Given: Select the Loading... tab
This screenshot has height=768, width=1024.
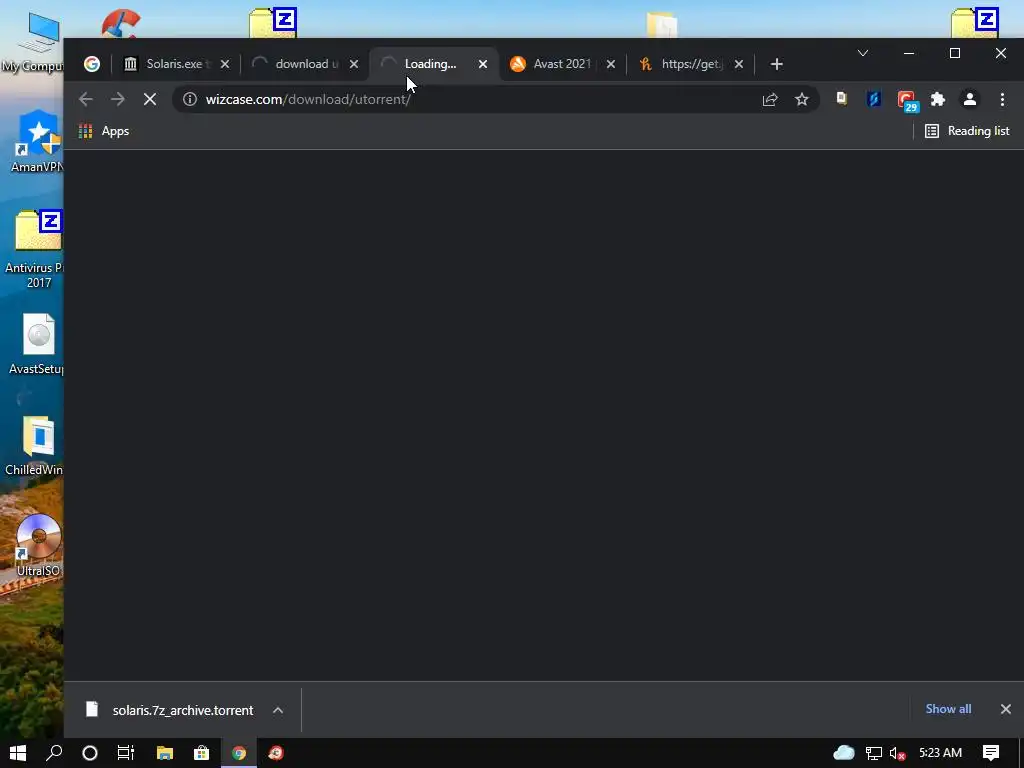Looking at the screenshot, I should click(x=434, y=64).
